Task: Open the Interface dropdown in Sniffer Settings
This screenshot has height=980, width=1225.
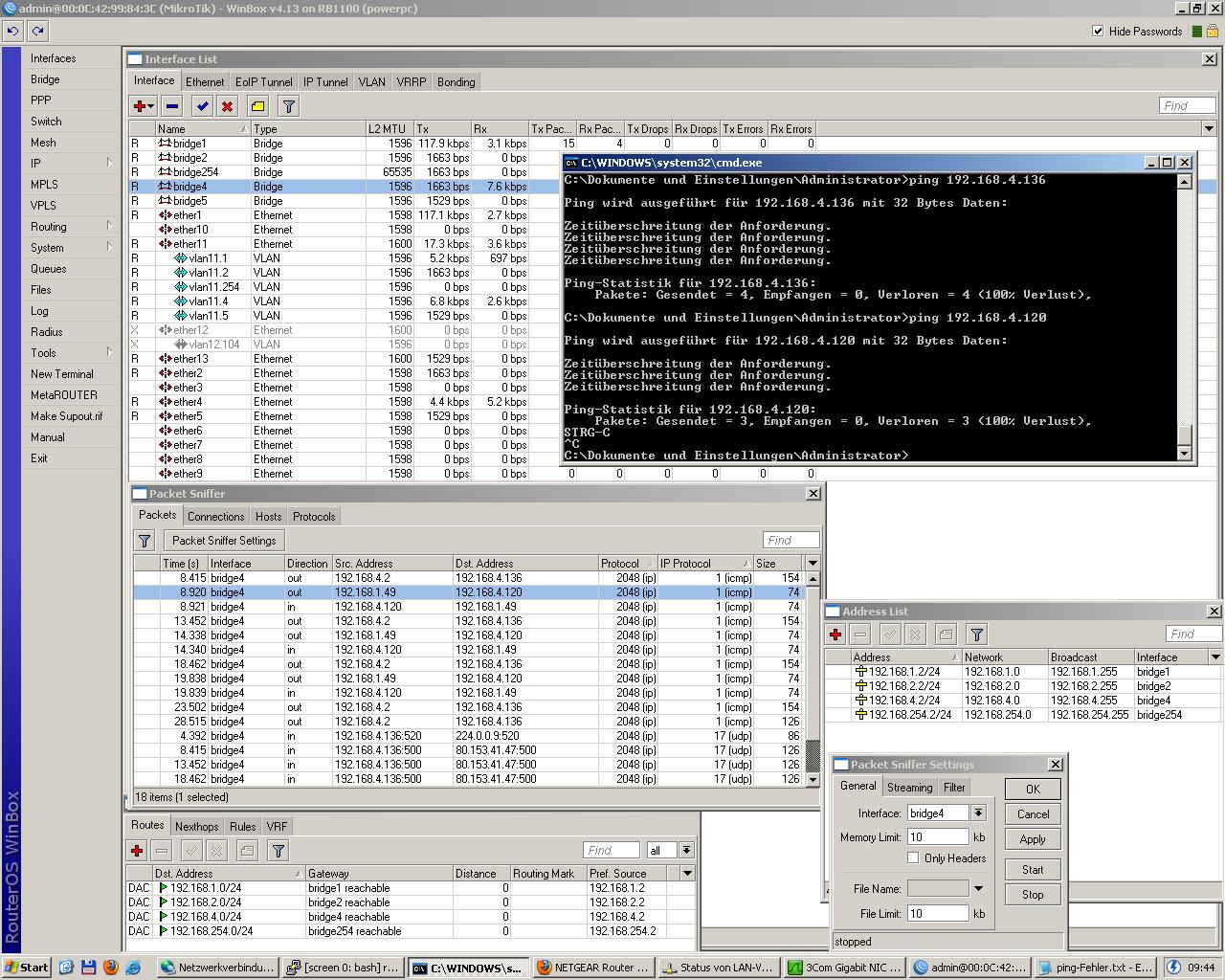Action: click(978, 813)
